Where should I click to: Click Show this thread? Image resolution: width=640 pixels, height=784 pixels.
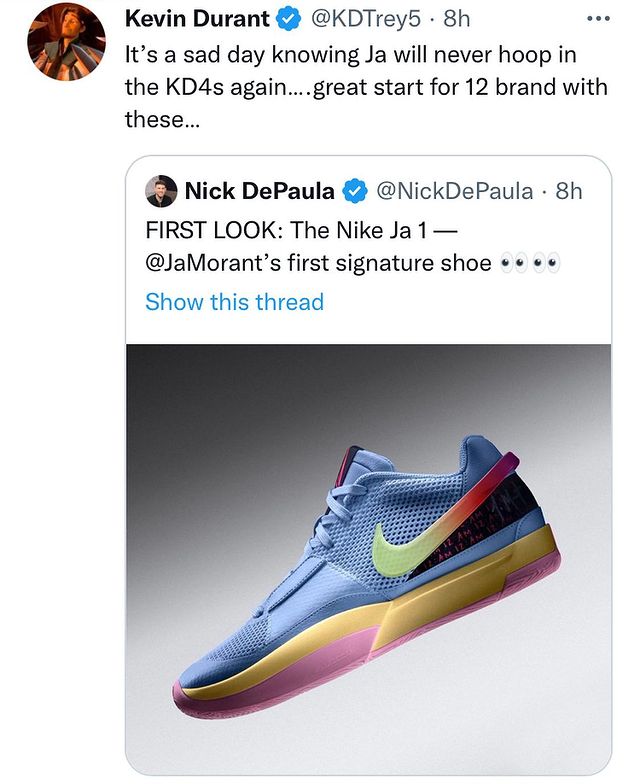coord(234,302)
